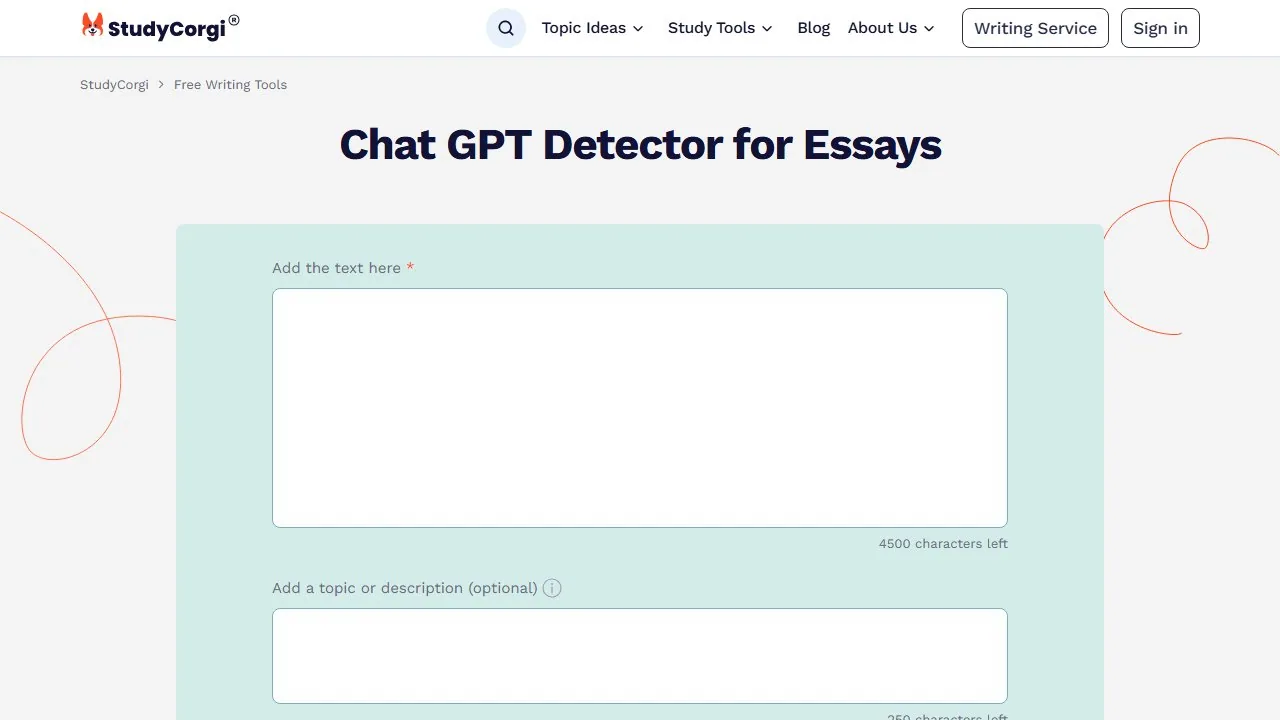Click the '4500 characters left' counter

click(x=943, y=544)
